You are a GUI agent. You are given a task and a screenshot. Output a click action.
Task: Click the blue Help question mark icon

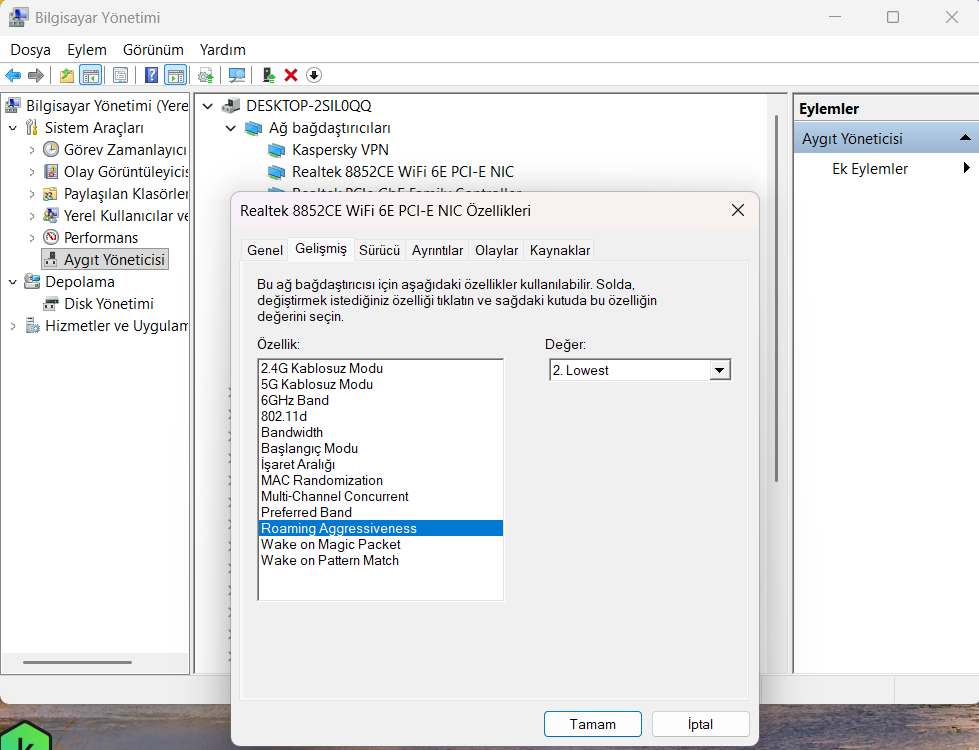click(x=151, y=76)
